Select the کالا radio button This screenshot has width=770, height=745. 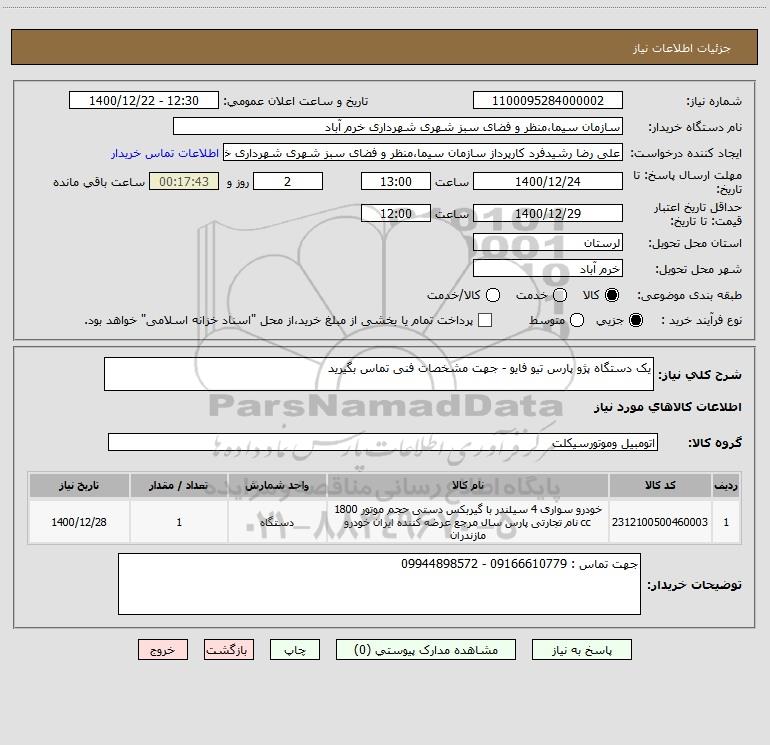(612, 295)
